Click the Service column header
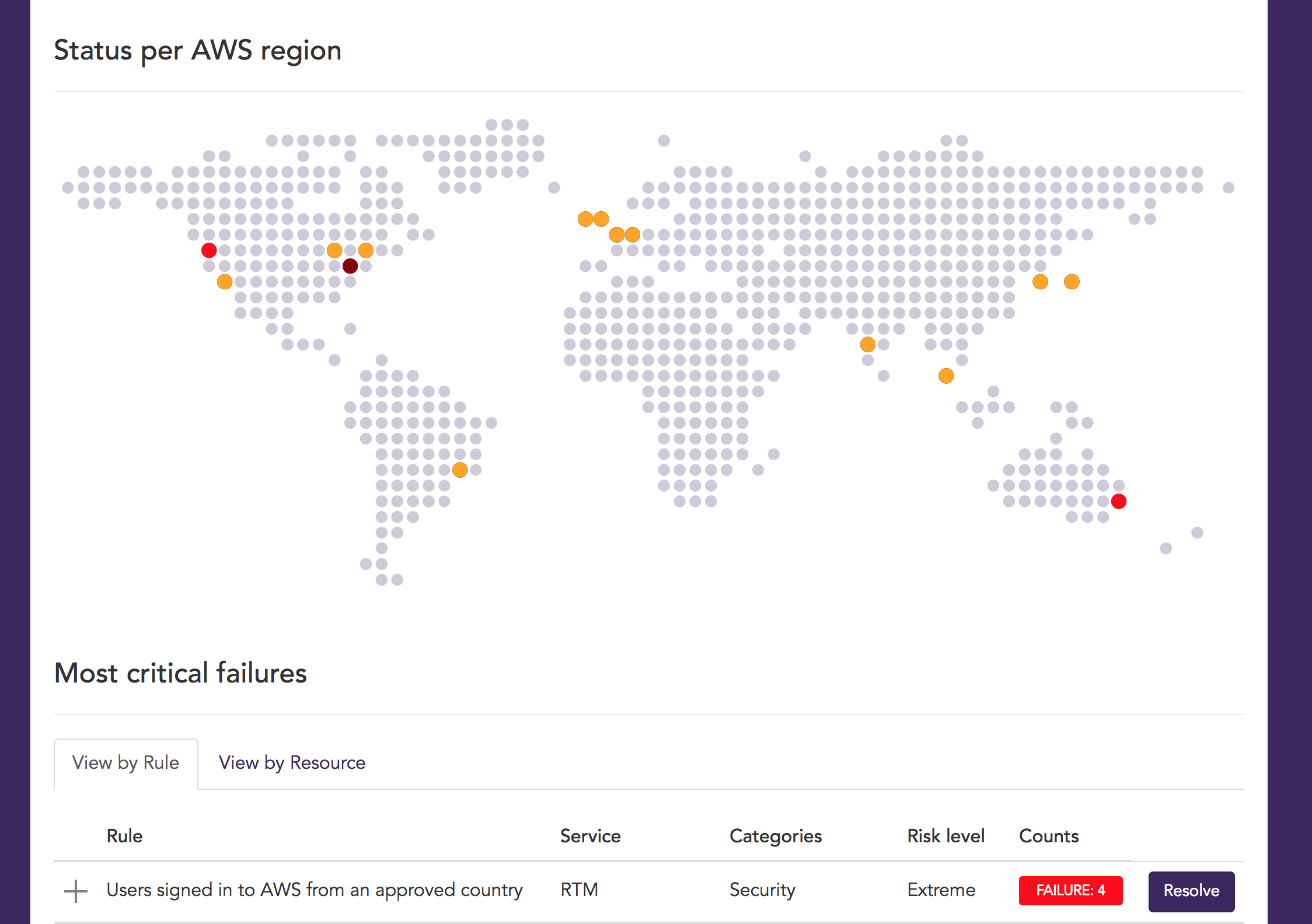The height and width of the screenshot is (924, 1312). pos(590,836)
